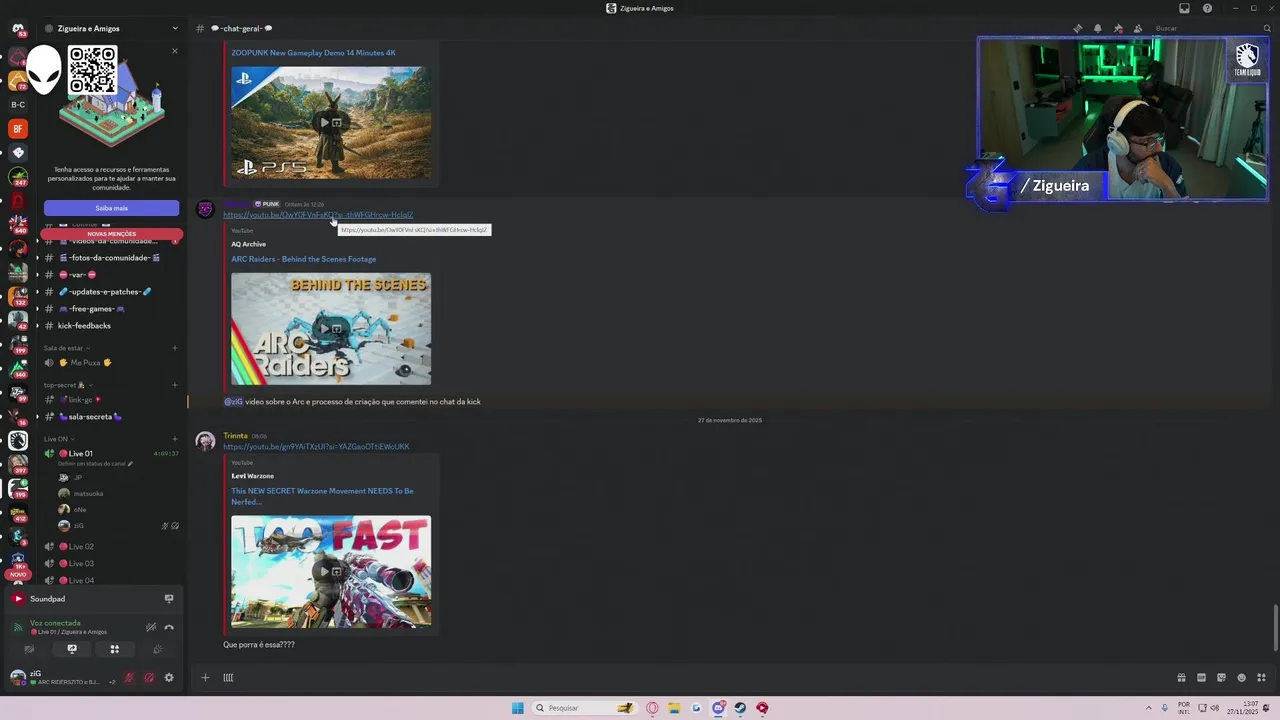Show pinned messages
The image size is (1280, 720).
pos(1118,28)
